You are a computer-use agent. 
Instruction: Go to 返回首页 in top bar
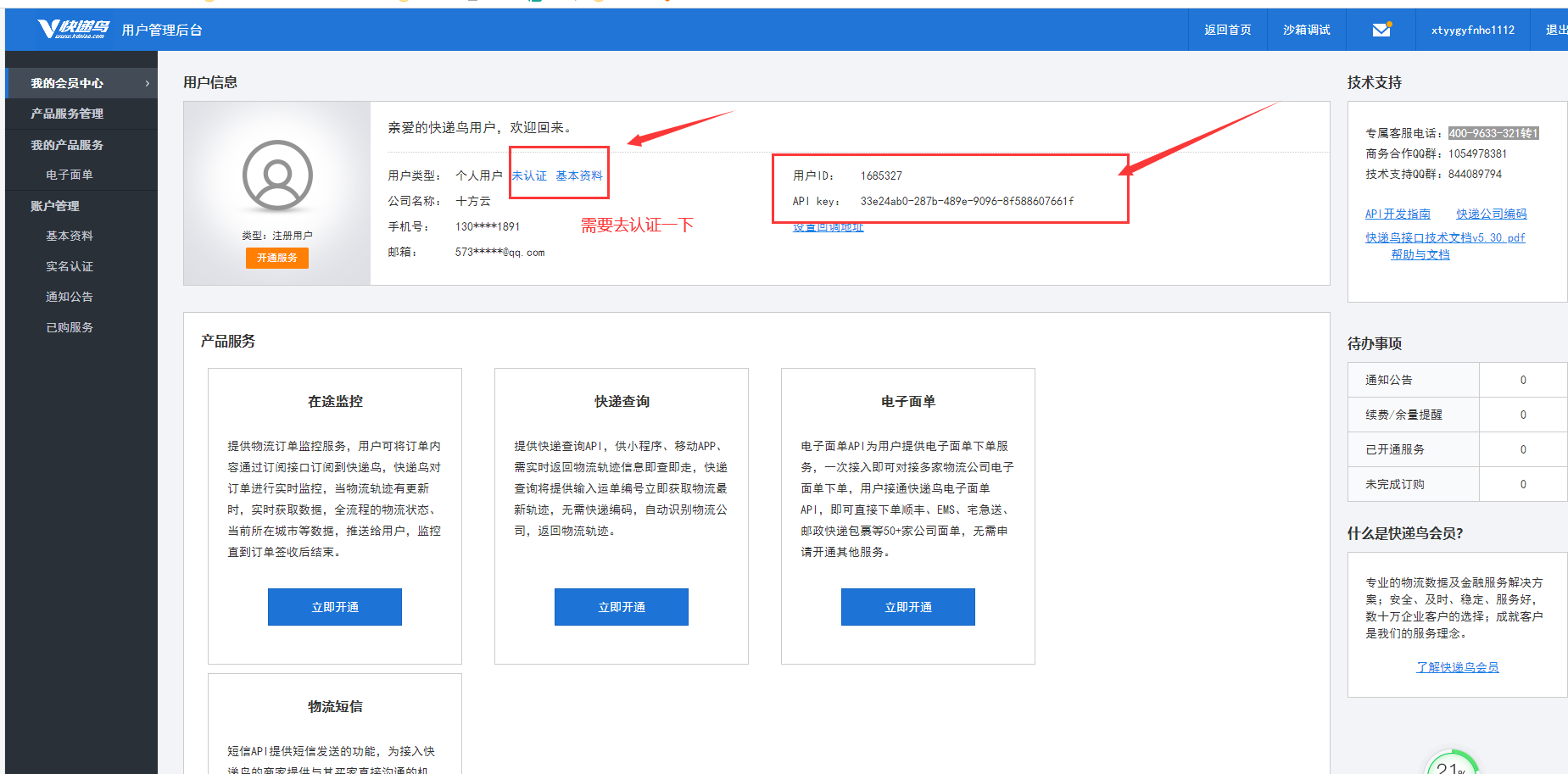coord(1227,30)
